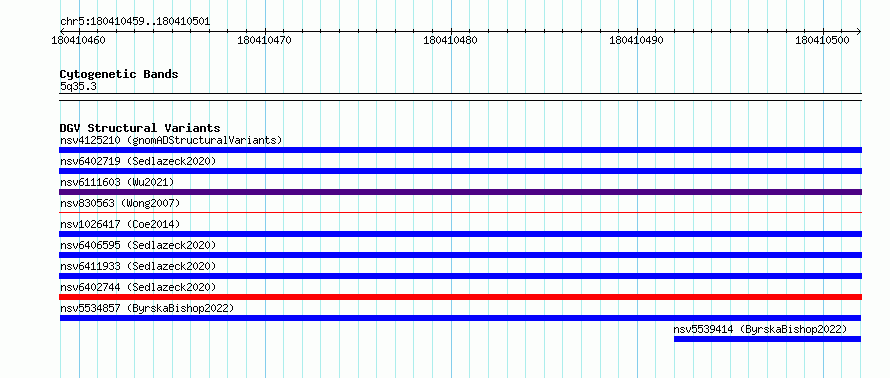The width and height of the screenshot is (890, 378).
Task: Select the short nsv5539414 blue bar
Action: click(x=767, y=339)
